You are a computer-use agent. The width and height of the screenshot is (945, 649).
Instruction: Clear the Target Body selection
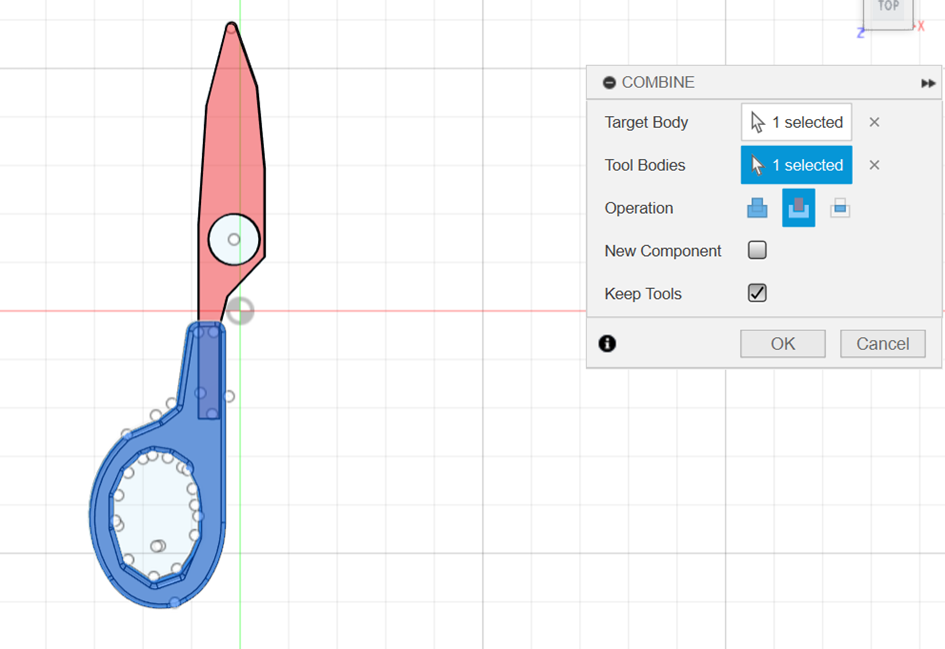point(874,122)
